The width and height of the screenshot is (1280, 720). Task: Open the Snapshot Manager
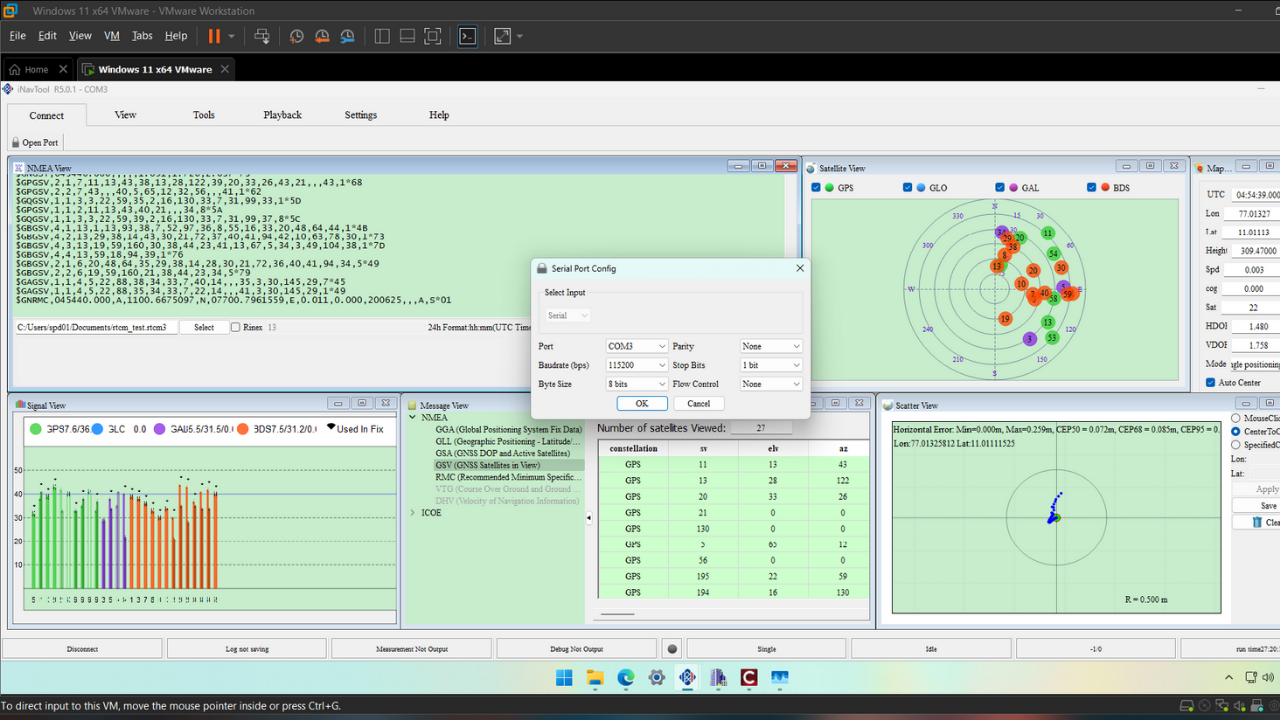pos(347,36)
